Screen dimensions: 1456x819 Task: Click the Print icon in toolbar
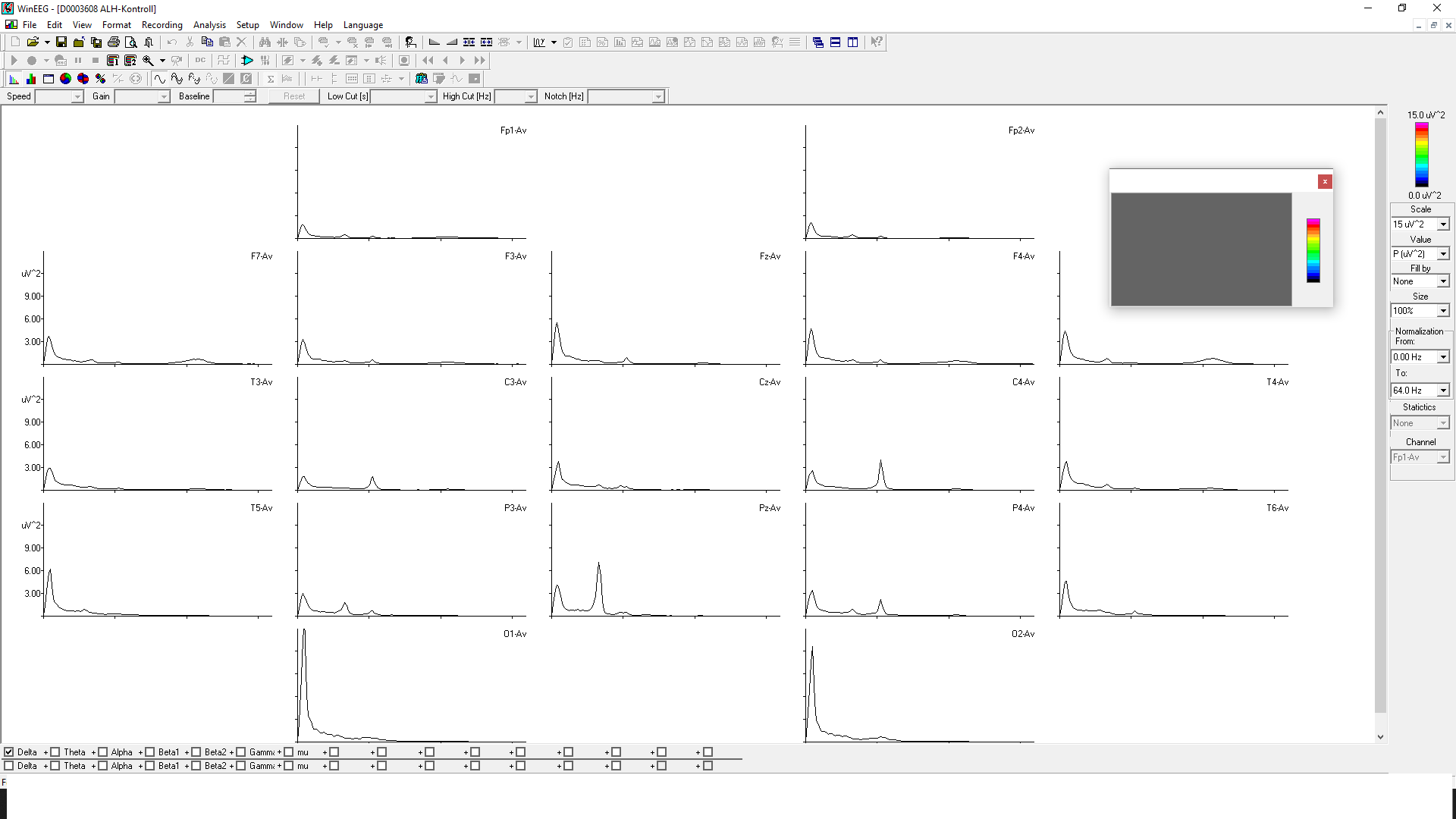[x=114, y=42]
